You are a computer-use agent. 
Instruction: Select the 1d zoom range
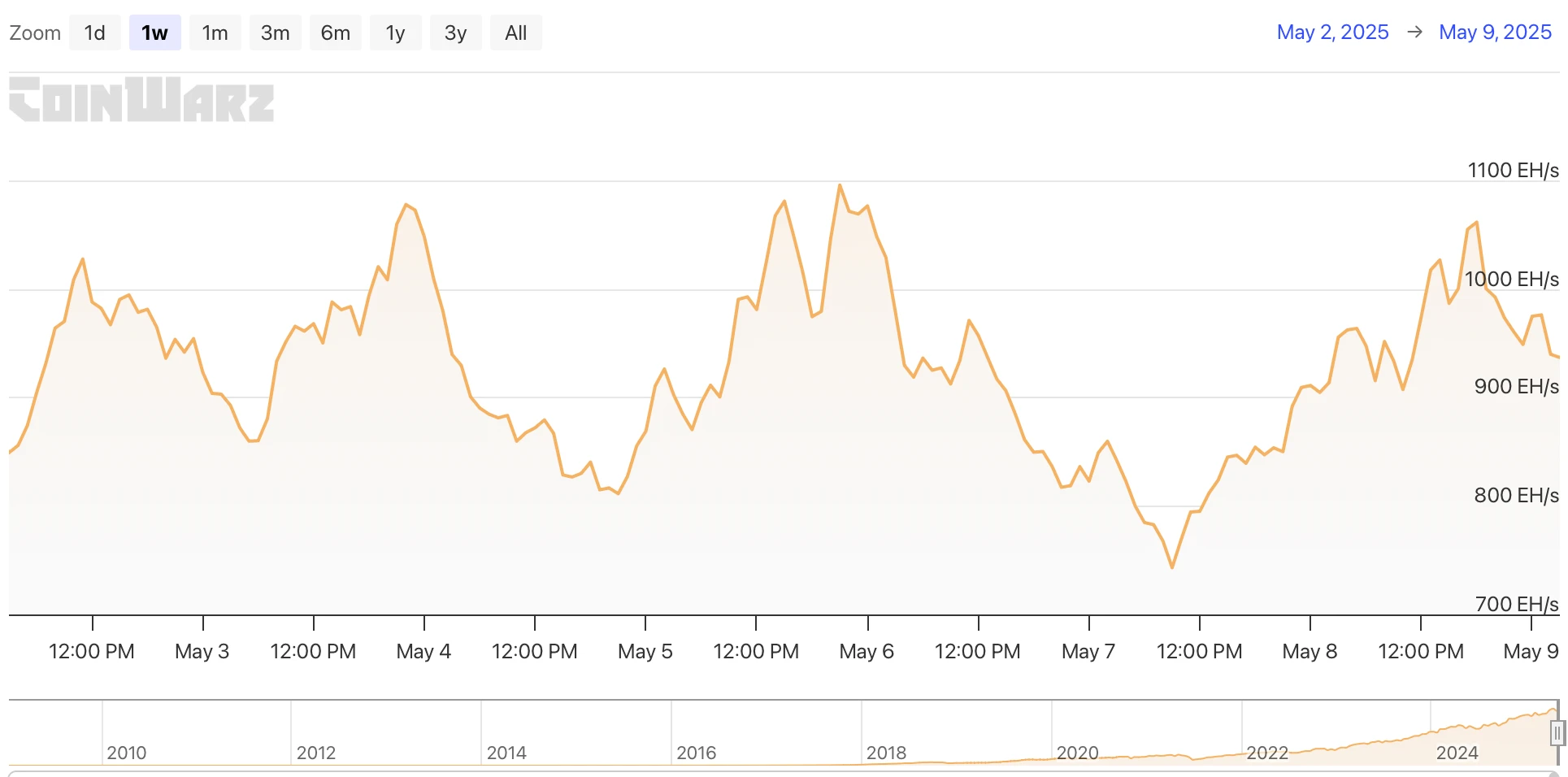point(95,33)
